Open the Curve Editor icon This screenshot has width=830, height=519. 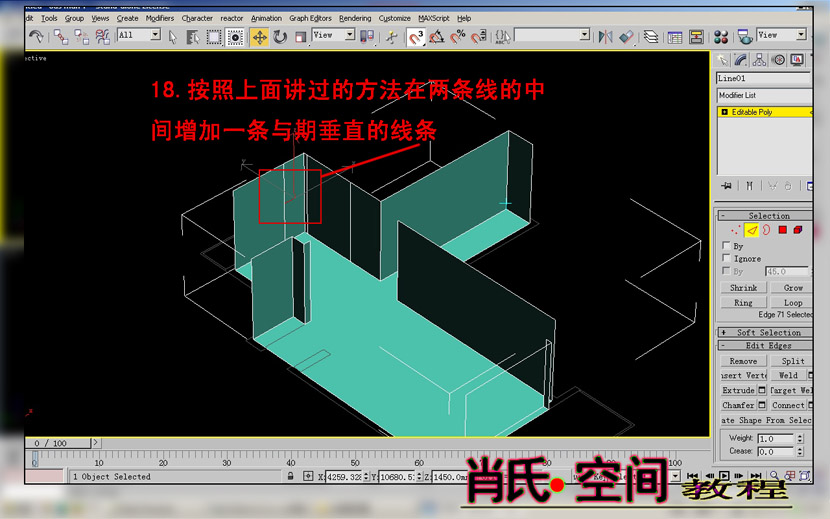click(675, 37)
